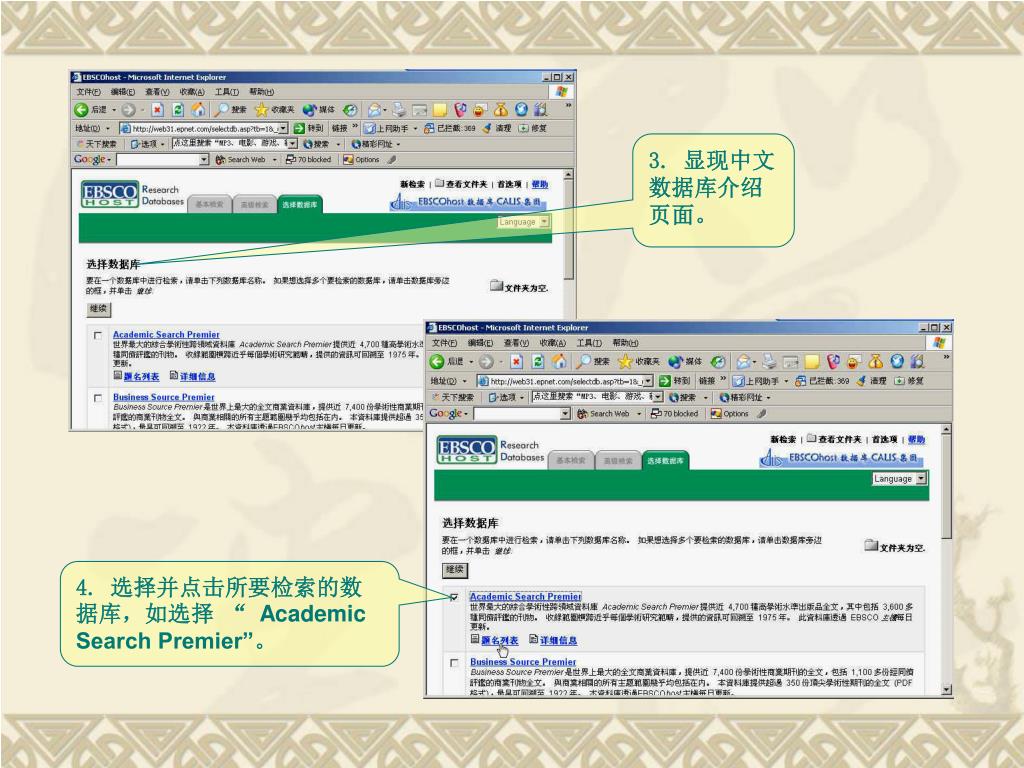Viewport: 1024px width, 768px height.
Task: Click the Refresh icon in the front browser window
Action: click(537, 362)
